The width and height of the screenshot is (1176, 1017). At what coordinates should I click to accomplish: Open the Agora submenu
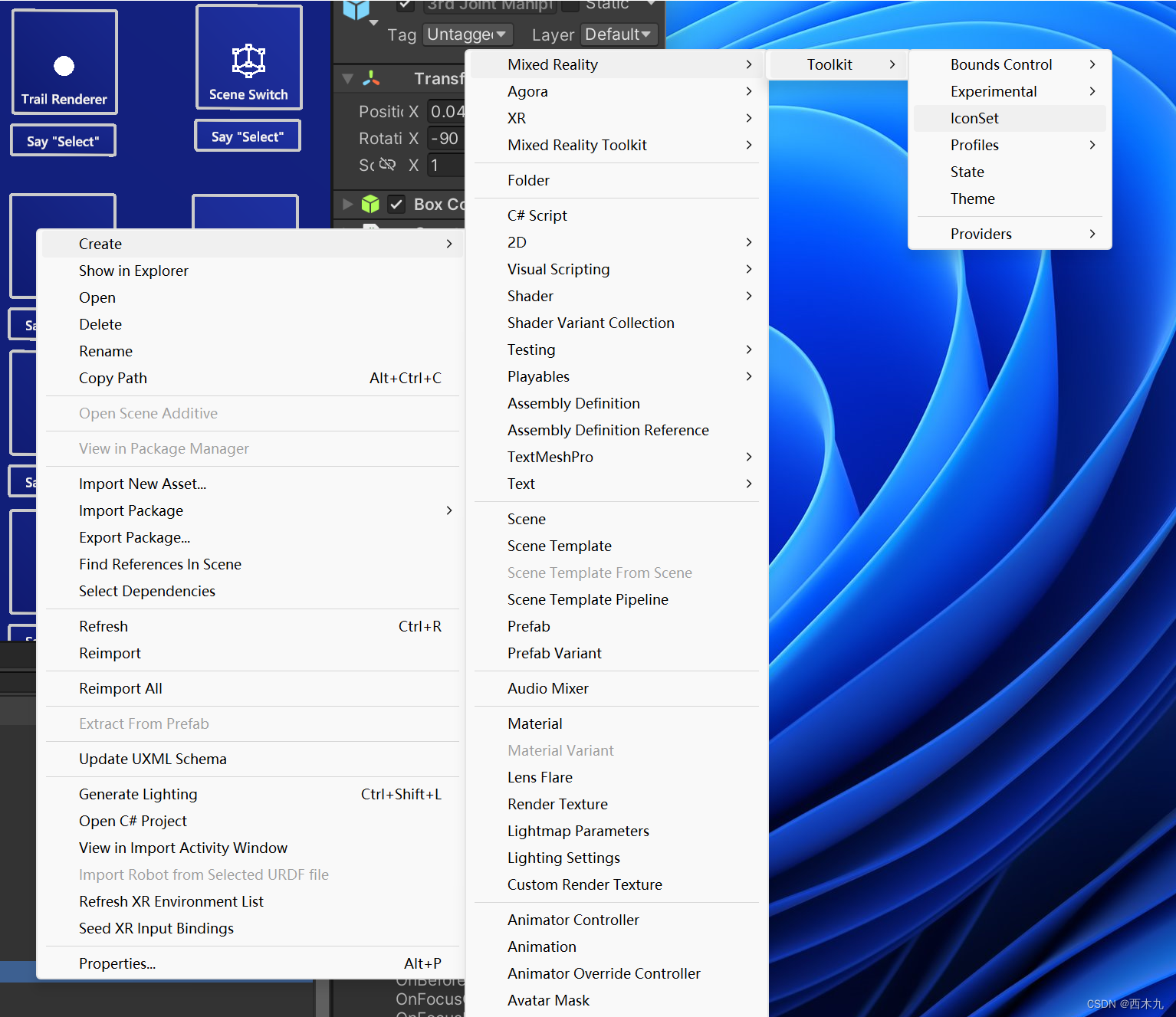617,91
